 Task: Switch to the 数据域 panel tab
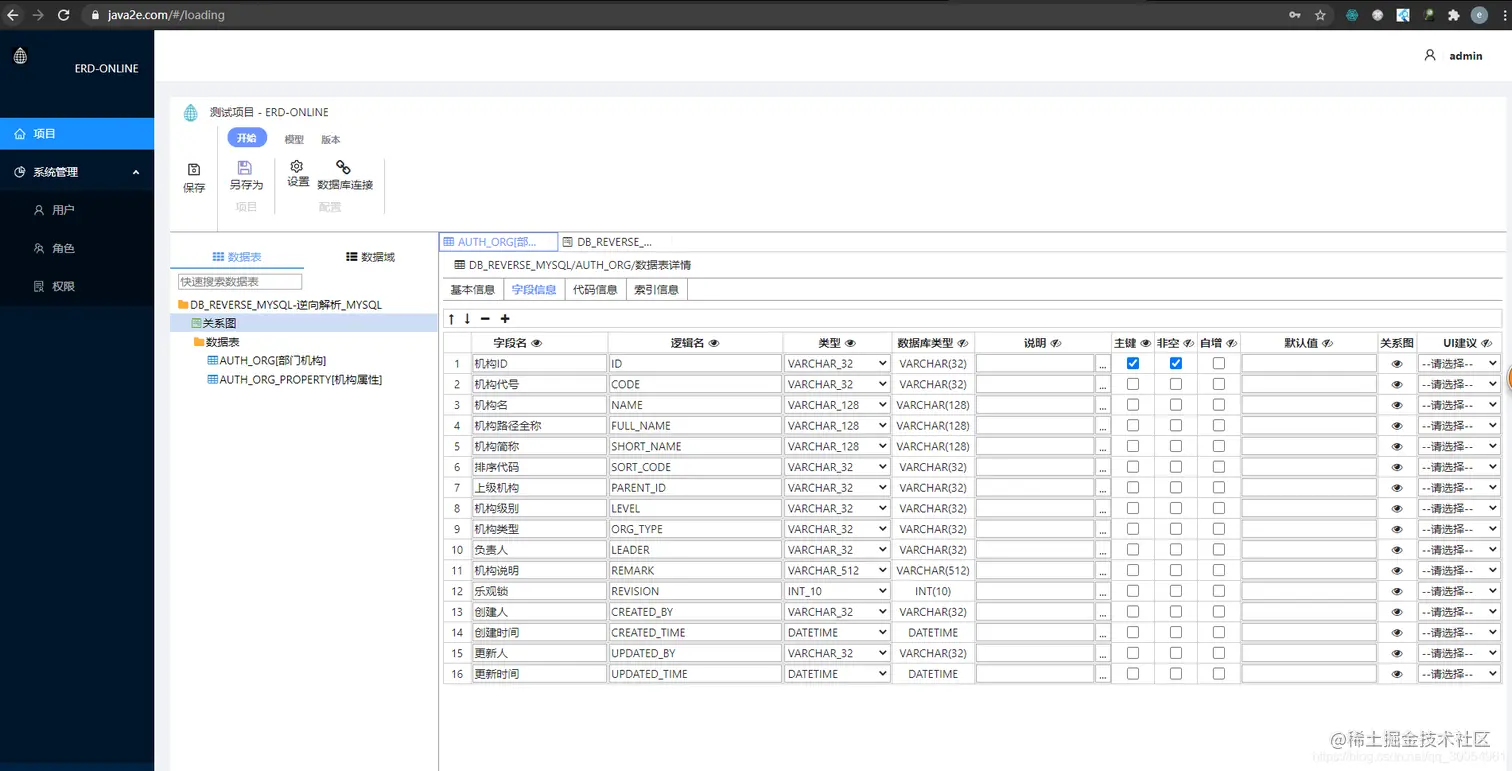[x=370, y=257]
